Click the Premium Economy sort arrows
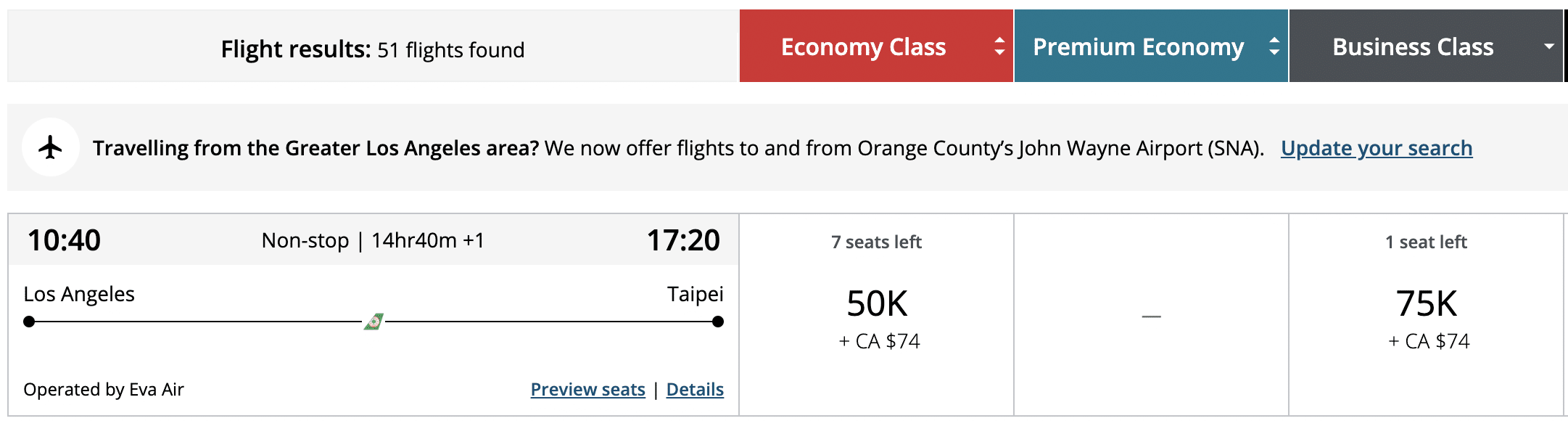Viewport: 1568px width, 421px height. click(x=1274, y=46)
